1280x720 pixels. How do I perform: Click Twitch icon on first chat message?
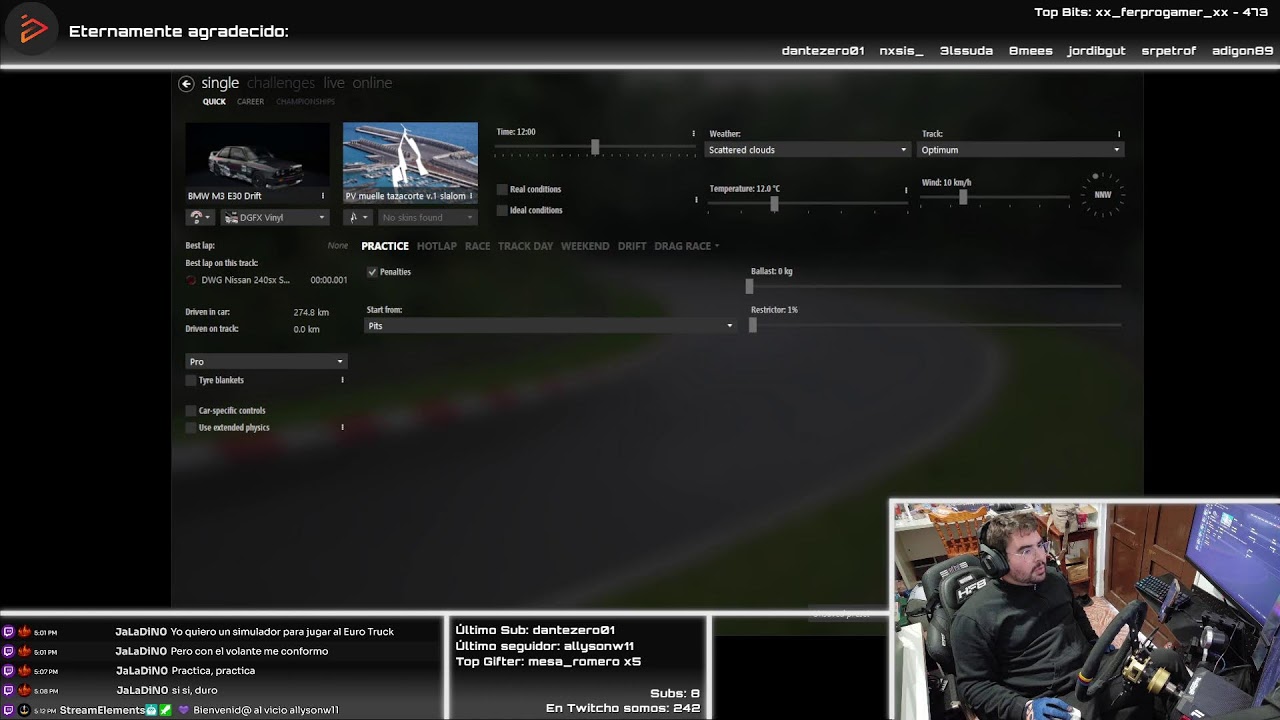[9, 632]
